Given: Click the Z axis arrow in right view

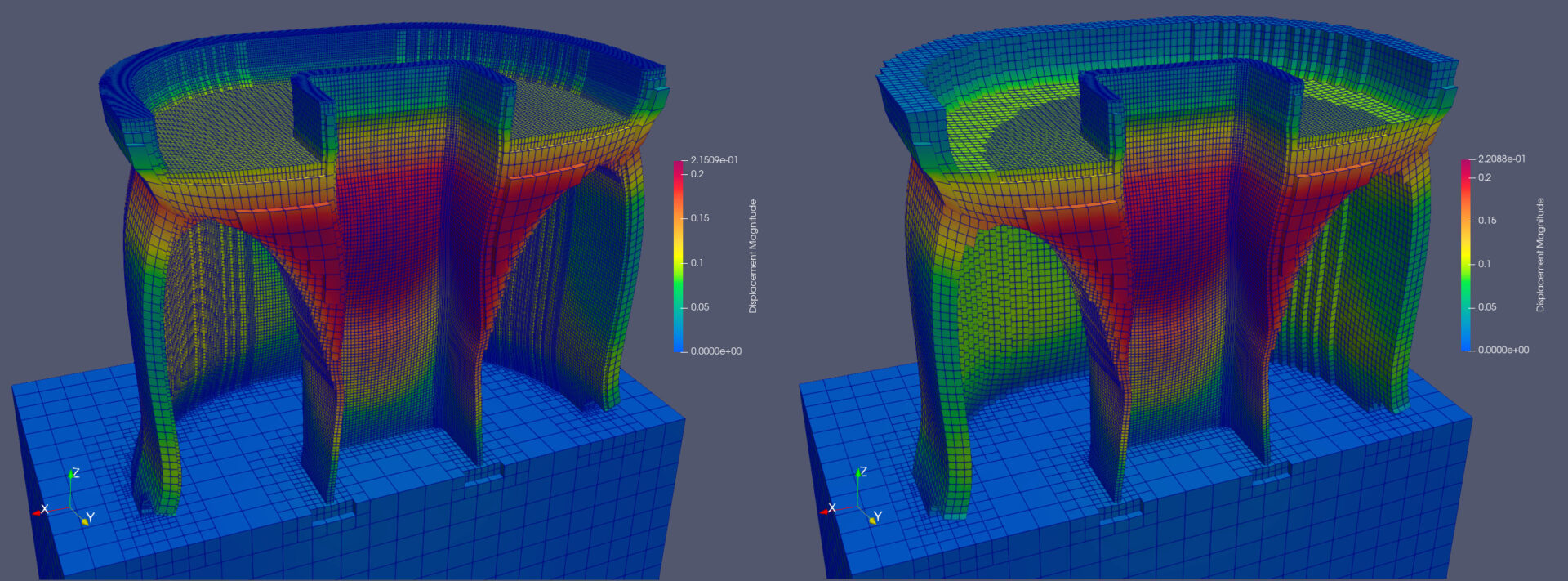Looking at the screenshot, I should tap(859, 486).
